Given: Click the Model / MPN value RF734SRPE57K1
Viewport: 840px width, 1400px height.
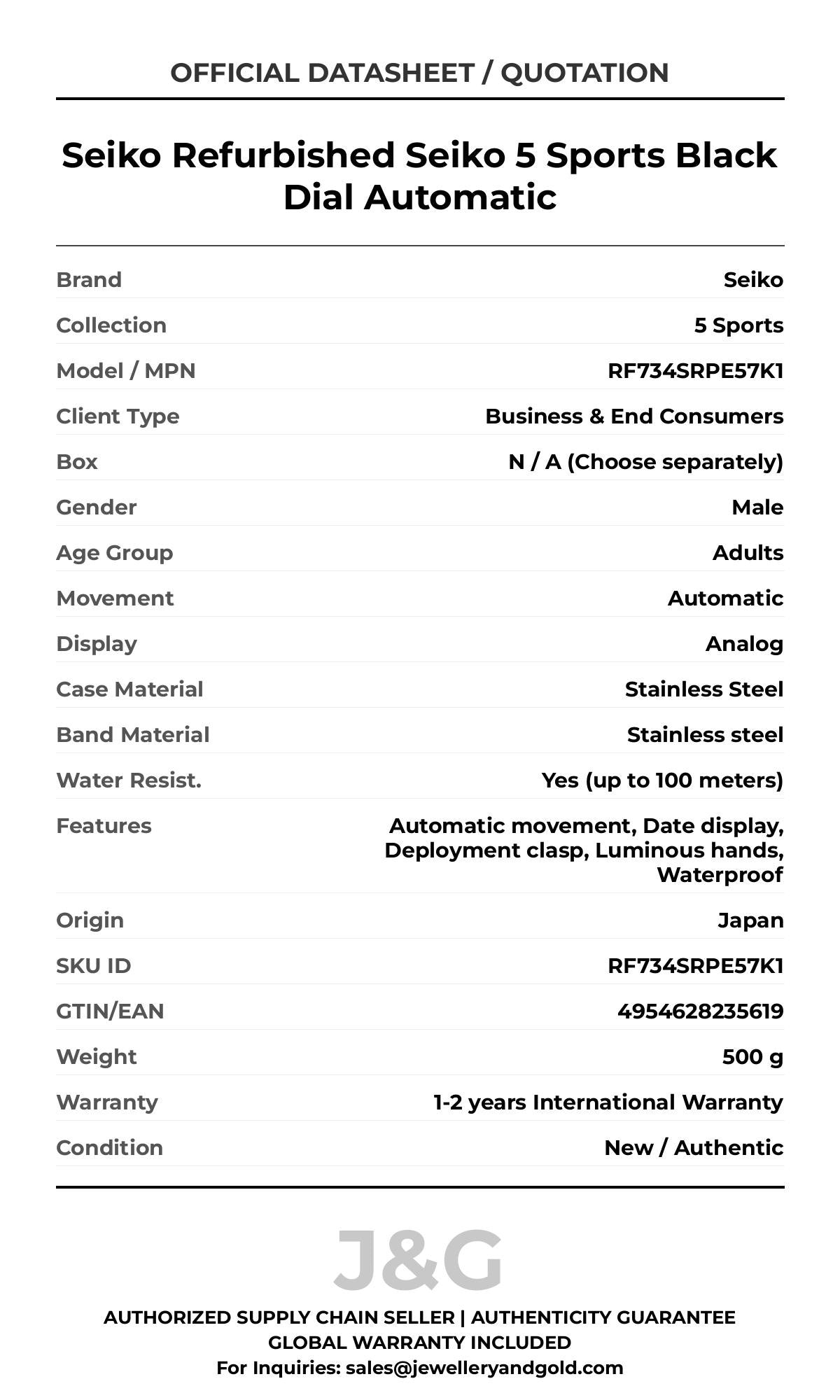Looking at the screenshot, I should click(x=695, y=370).
